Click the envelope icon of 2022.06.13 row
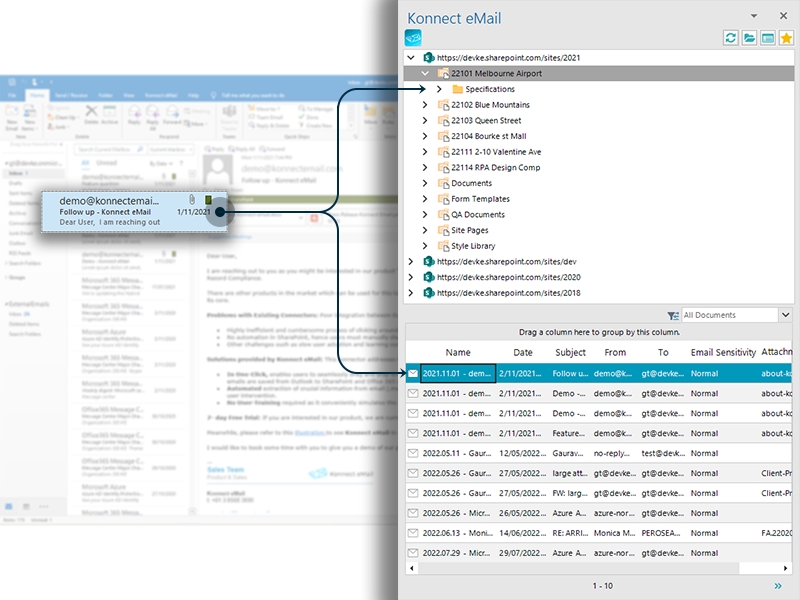The image size is (800, 600). 413,533
